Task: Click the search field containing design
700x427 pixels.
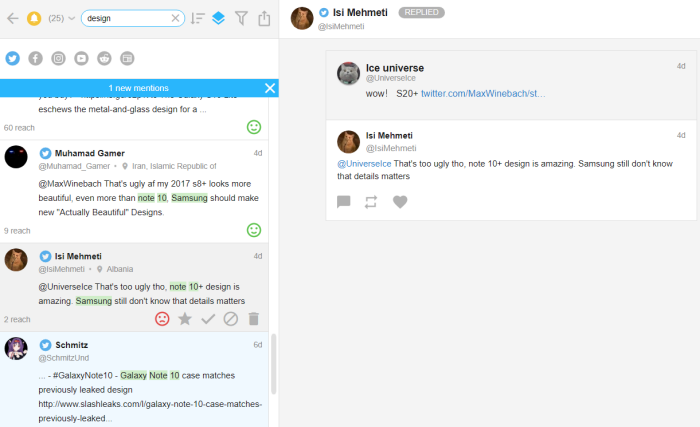Action: [x=133, y=18]
